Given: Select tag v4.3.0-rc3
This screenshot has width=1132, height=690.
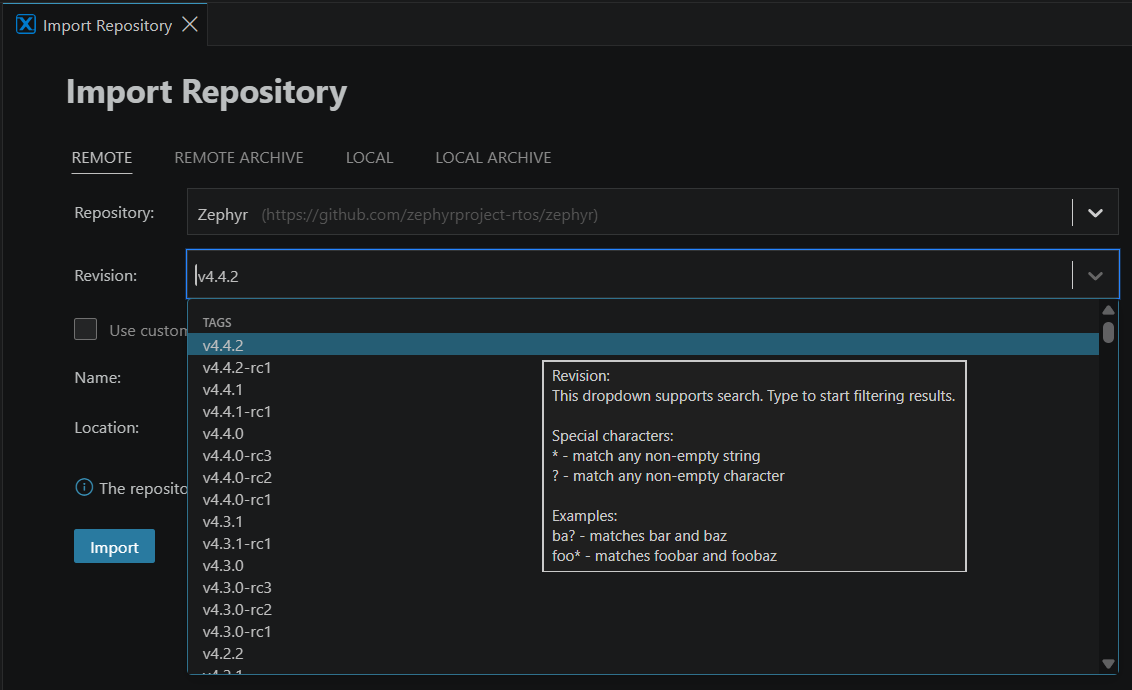Looking at the screenshot, I should click(x=643, y=588).
